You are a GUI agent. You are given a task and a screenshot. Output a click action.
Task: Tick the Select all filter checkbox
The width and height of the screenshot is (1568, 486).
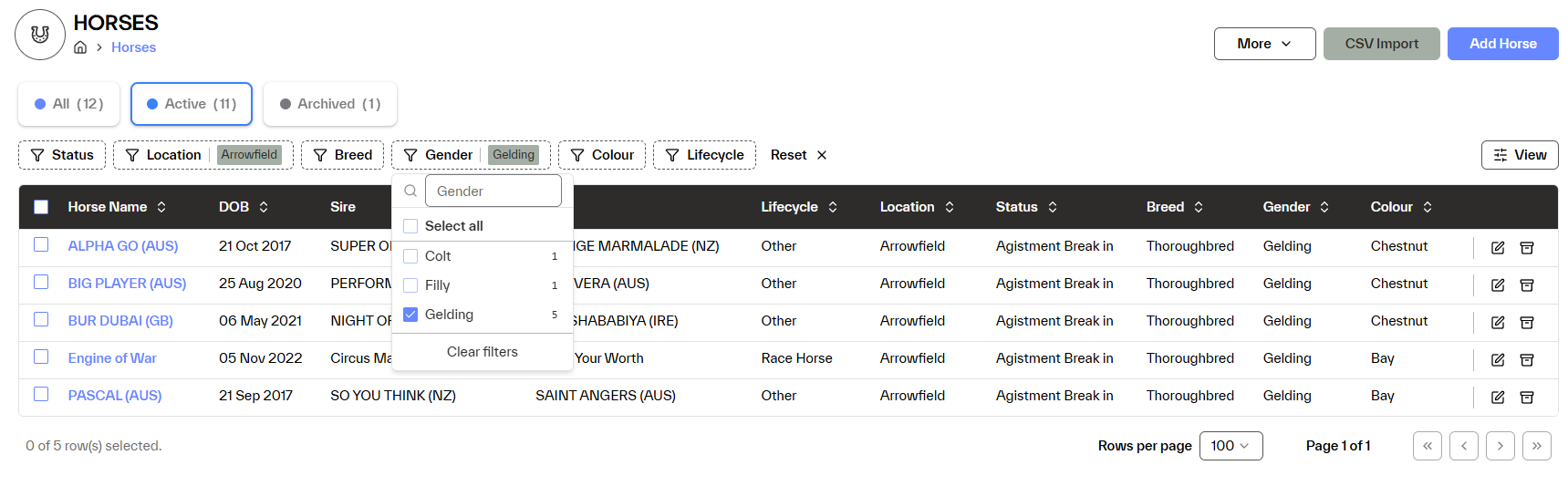click(410, 226)
